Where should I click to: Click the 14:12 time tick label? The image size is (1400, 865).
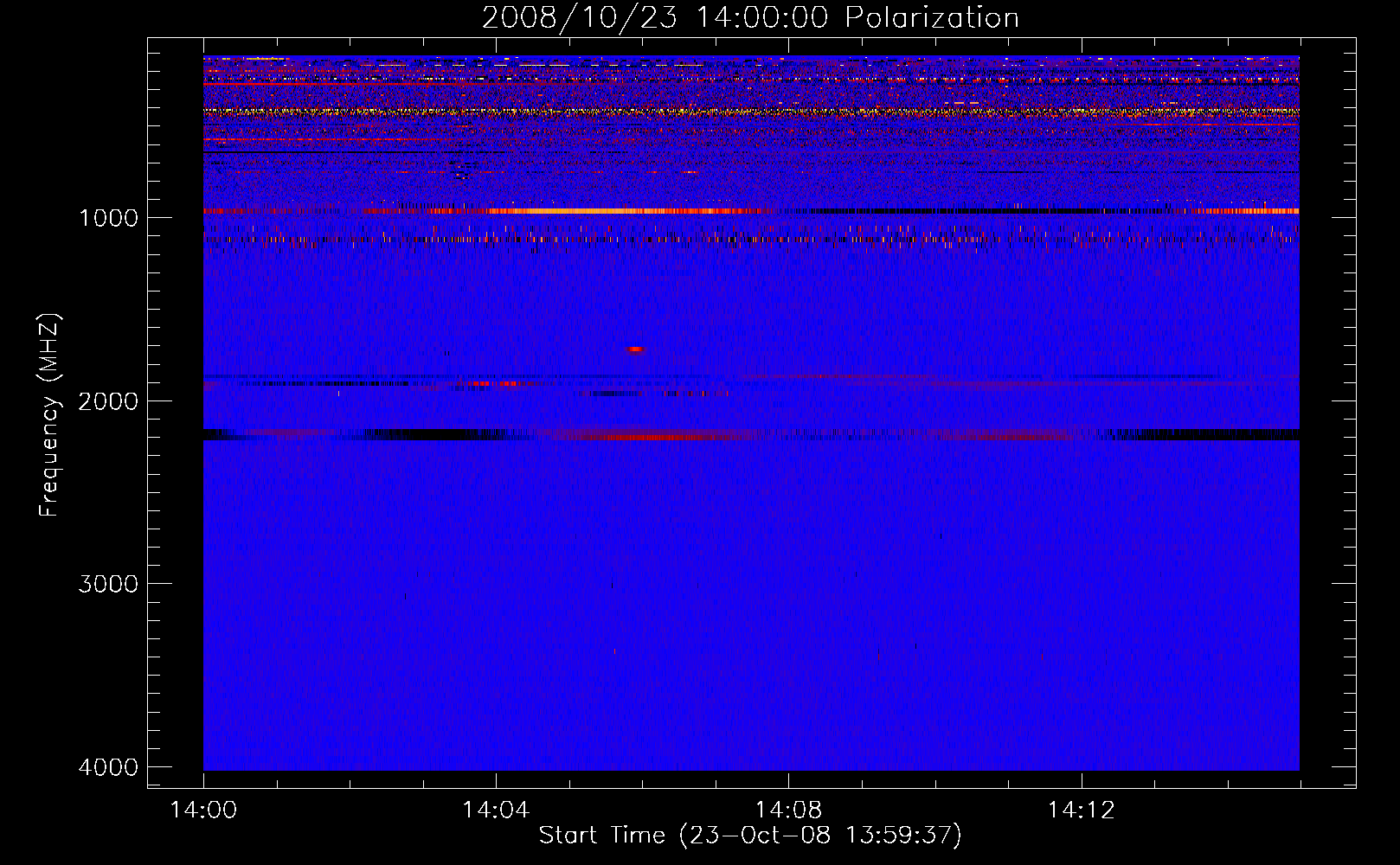[1081, 811]
